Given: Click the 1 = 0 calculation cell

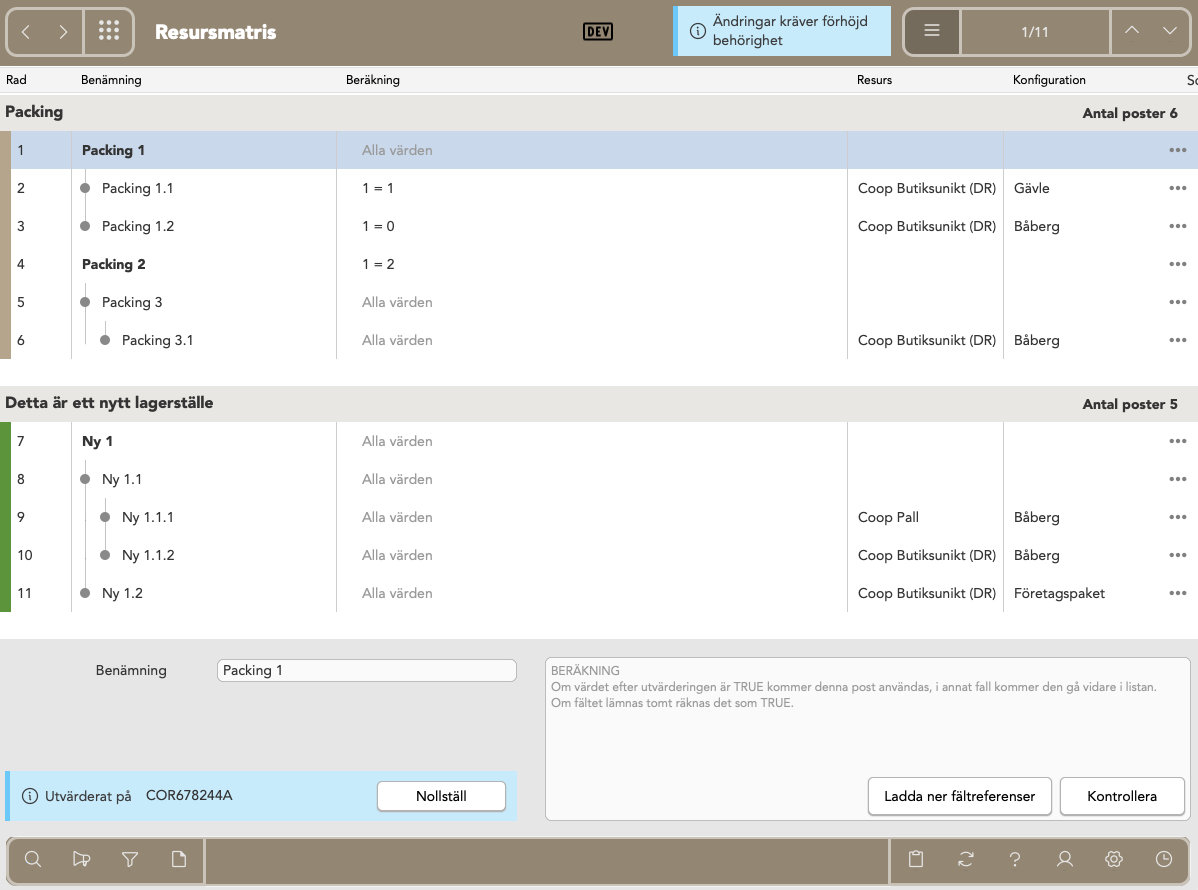Looking at the screenshot, I should 378,226.
